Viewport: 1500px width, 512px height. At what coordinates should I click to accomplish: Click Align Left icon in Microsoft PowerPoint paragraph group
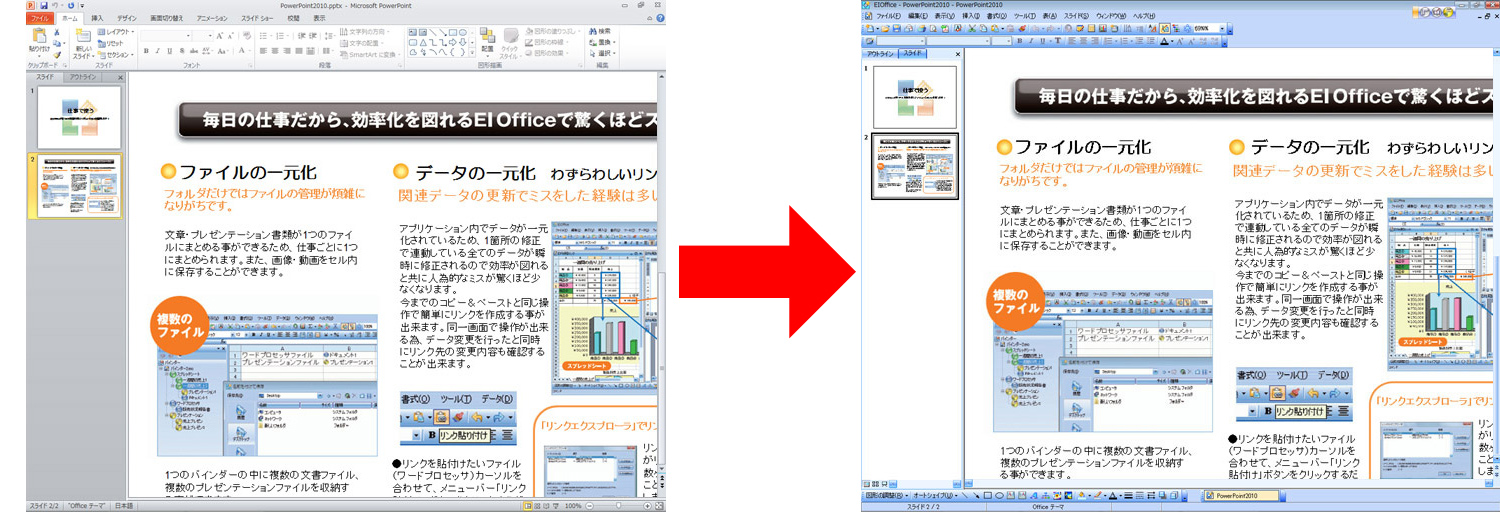pos(263,51)
